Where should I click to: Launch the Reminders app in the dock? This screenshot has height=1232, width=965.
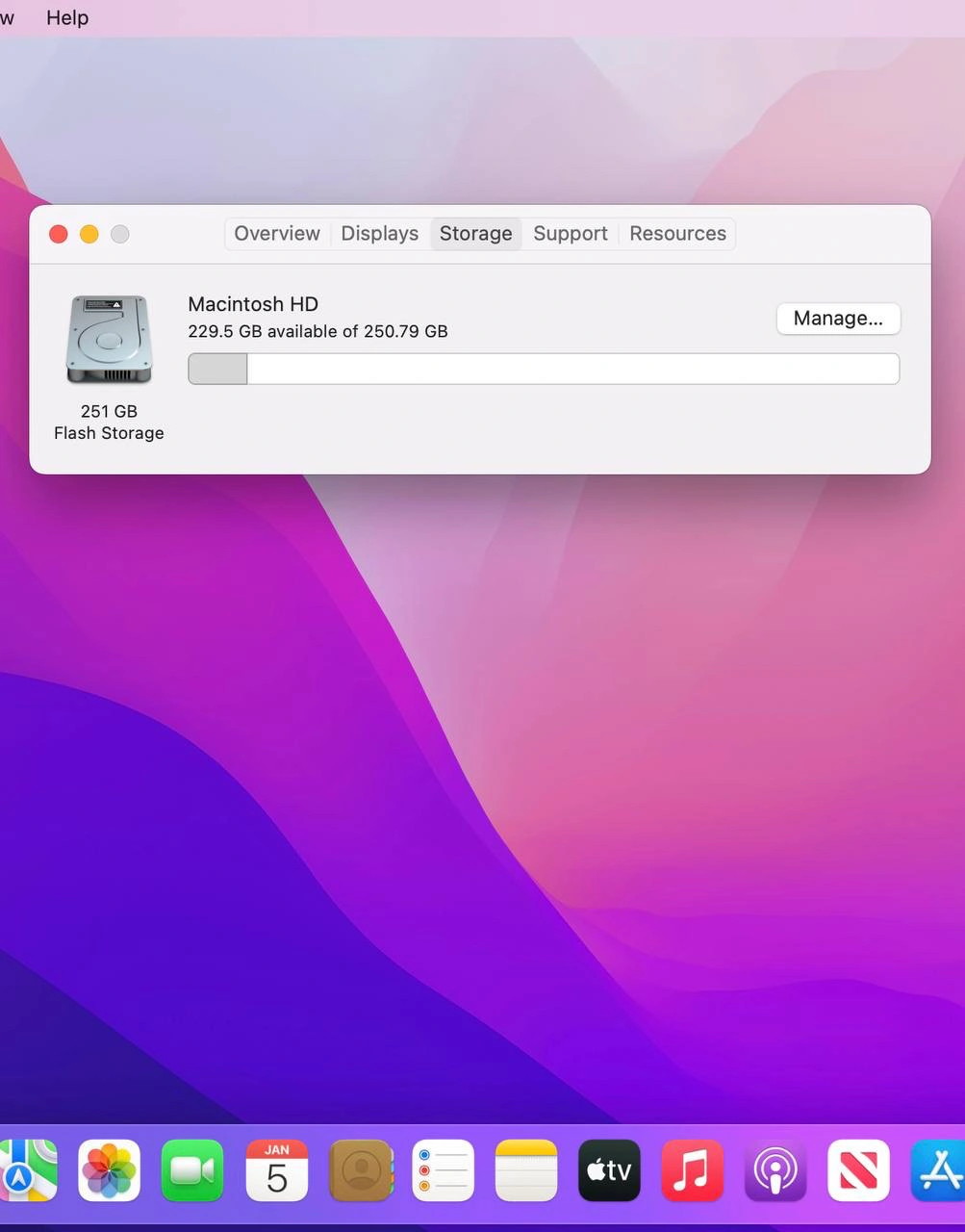[443, 1170]
